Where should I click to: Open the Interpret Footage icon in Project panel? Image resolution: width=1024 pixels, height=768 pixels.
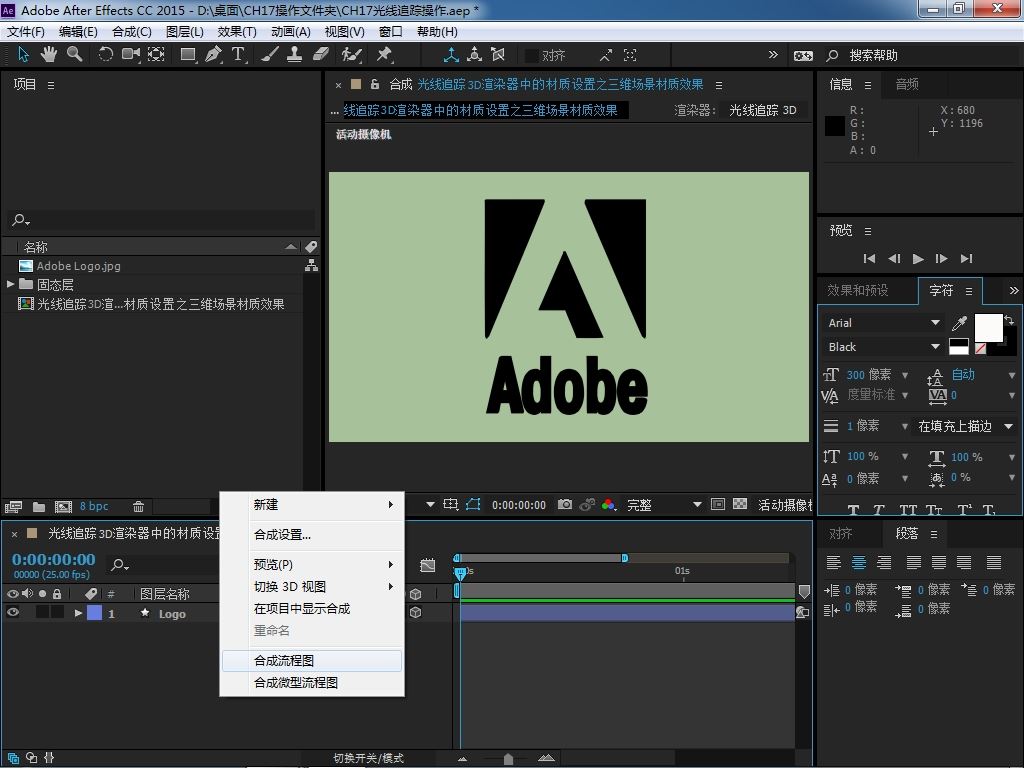[x=13, y=507]
